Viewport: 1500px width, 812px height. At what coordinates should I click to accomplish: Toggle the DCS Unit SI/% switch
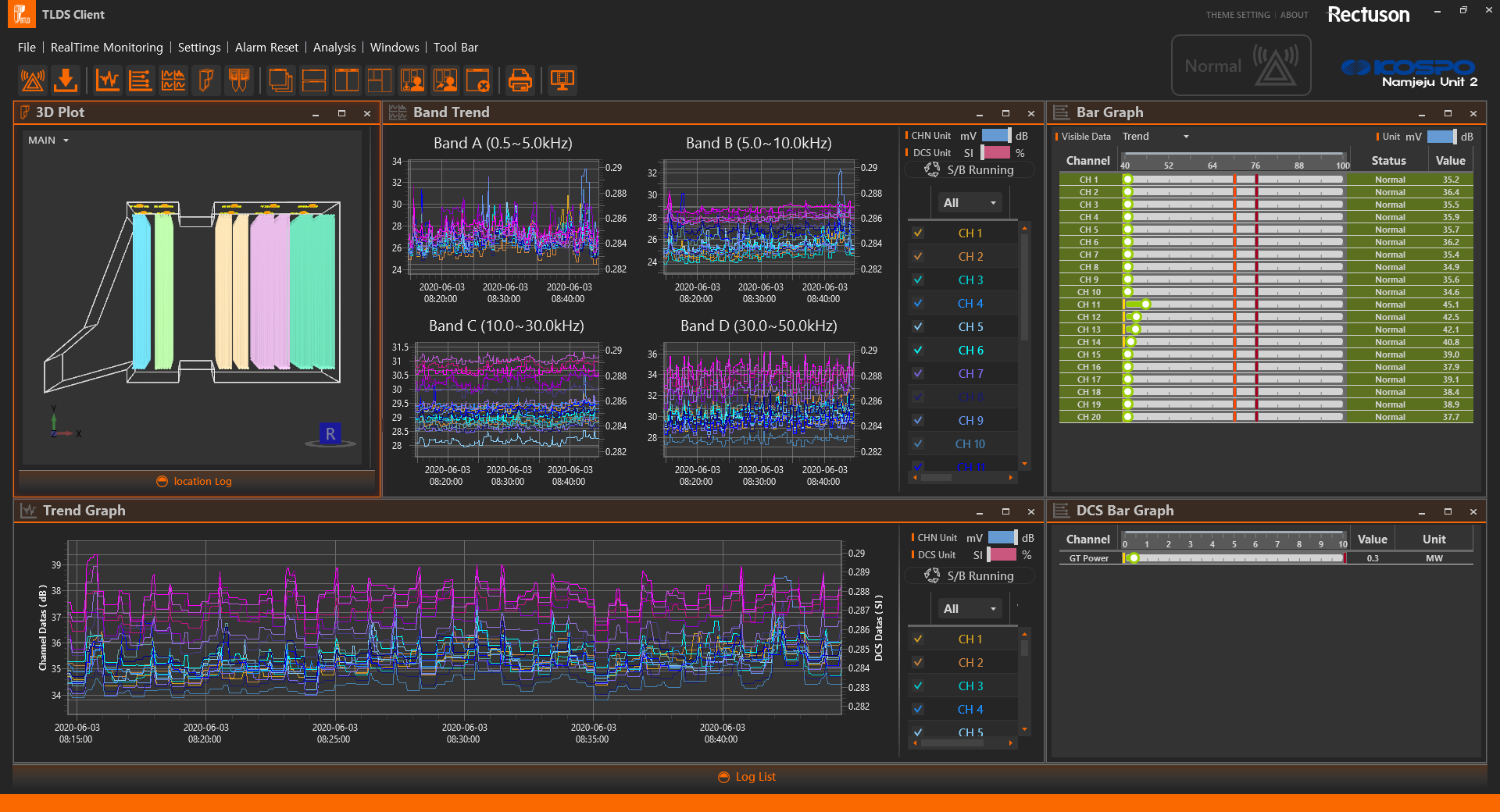coord(996,152)
